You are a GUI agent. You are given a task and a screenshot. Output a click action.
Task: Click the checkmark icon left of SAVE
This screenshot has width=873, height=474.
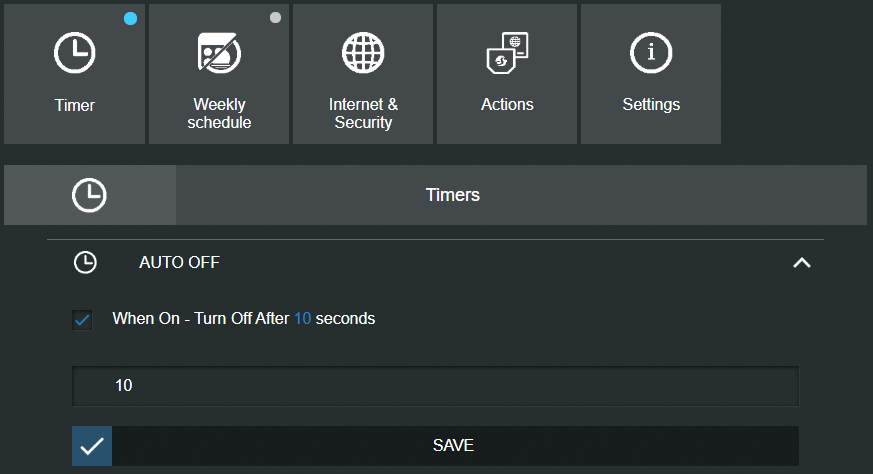tap(92, 446)
